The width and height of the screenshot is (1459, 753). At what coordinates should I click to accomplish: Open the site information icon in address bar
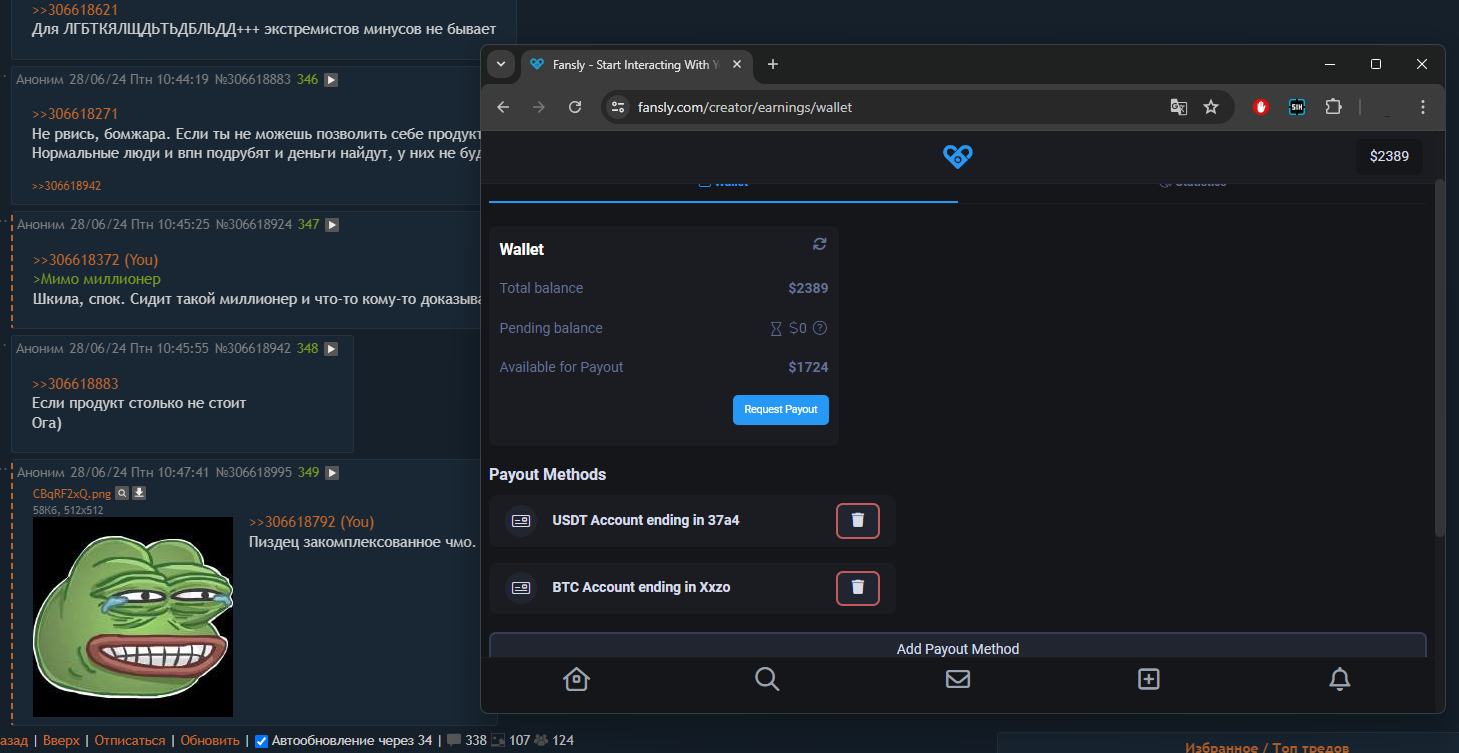(618, 107)
